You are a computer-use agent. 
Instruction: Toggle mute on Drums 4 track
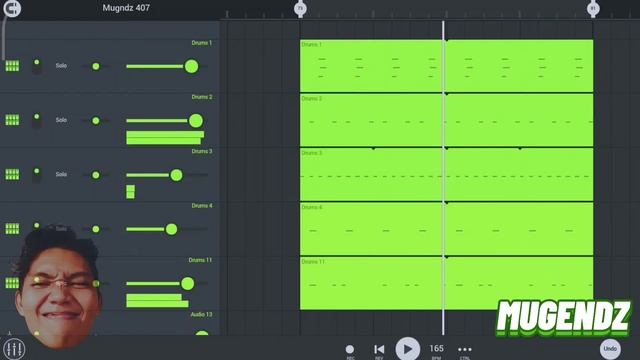coord(37,226)
